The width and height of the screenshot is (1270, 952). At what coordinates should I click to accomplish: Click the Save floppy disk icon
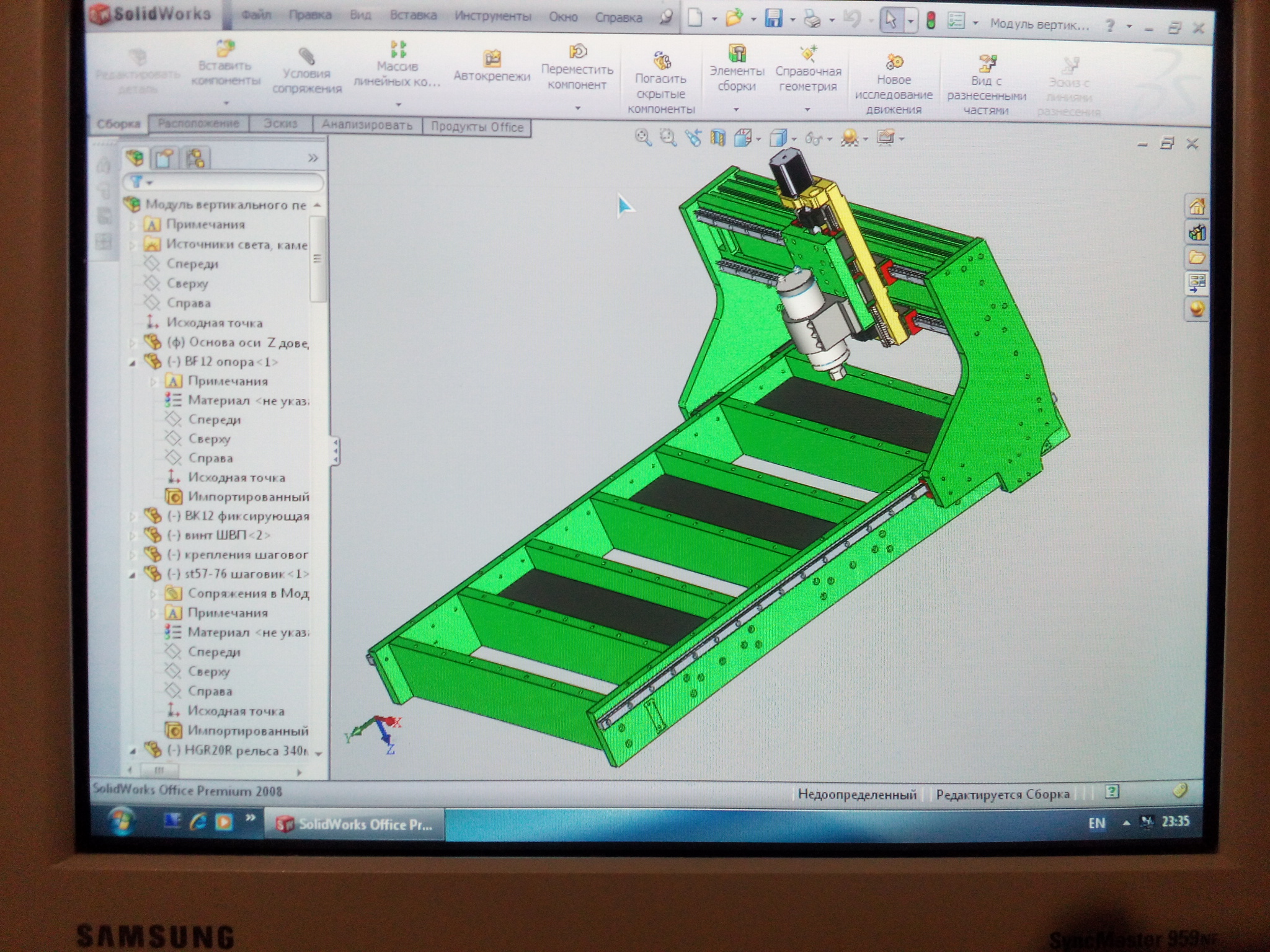tap(773, 19)
